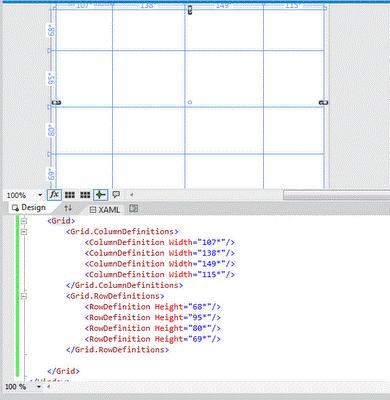Toggle the green snap-to-snaplines button
Image resolution: width=390 pixels, height=400 pixels.
pyautogui.click(x=100, y=195)
